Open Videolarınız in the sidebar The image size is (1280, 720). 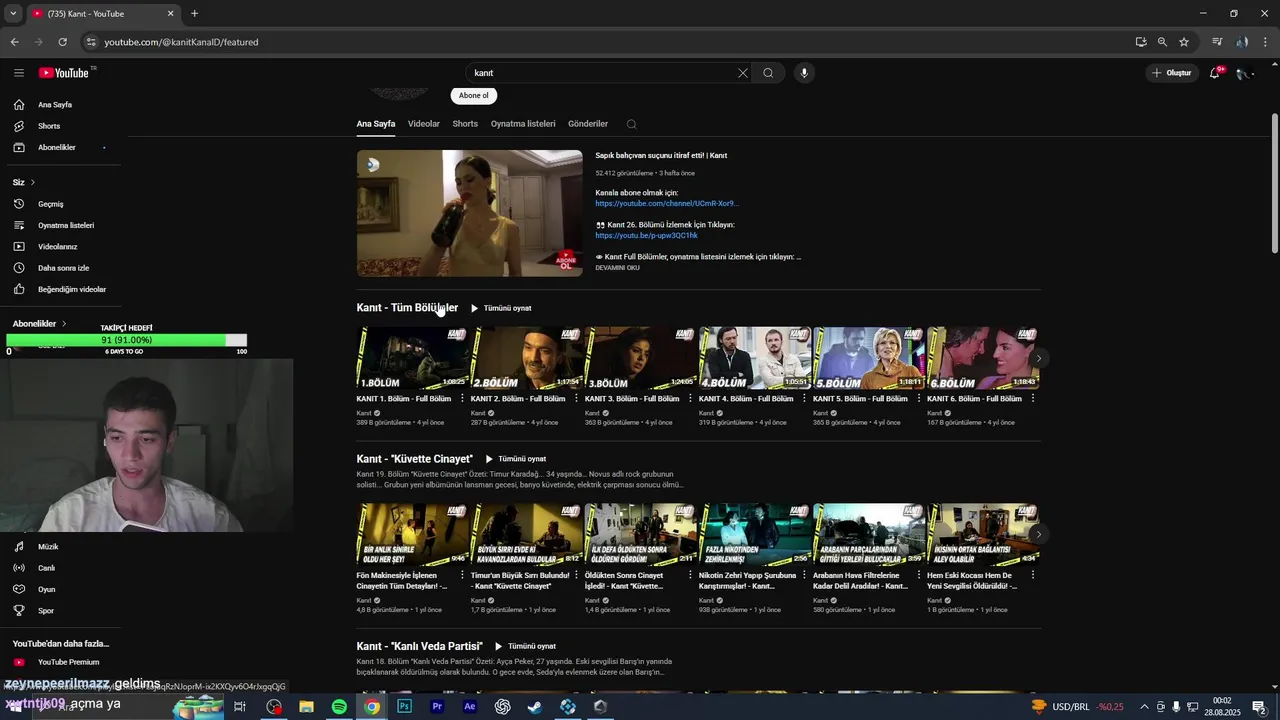pos(60,247)
